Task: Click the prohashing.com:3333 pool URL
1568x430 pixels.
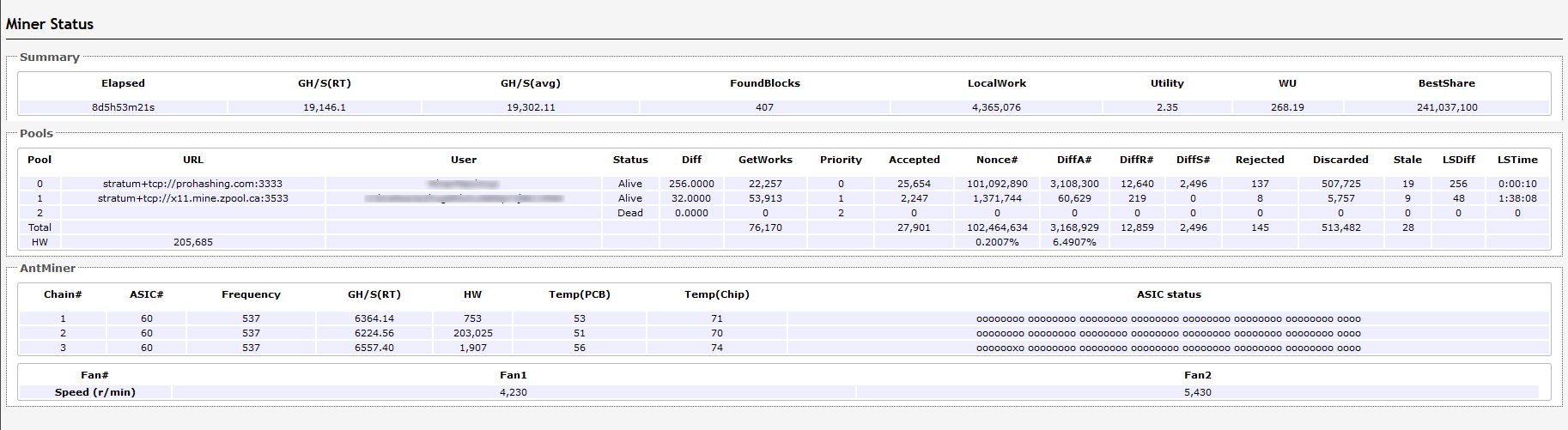Action: pyautogui.click(x=192, y=184)
